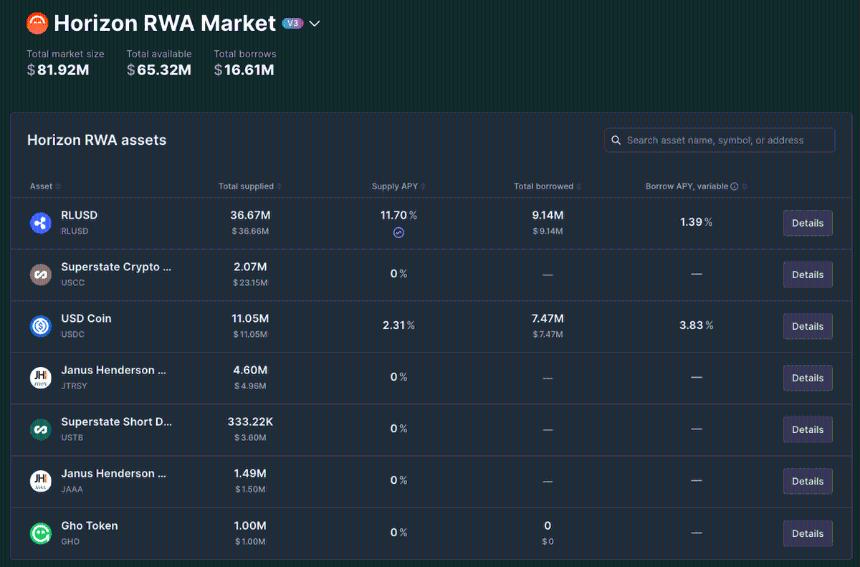Open the market selector chevron dropdown
This screenshot has width=860, height=567.
pos(314,24)
